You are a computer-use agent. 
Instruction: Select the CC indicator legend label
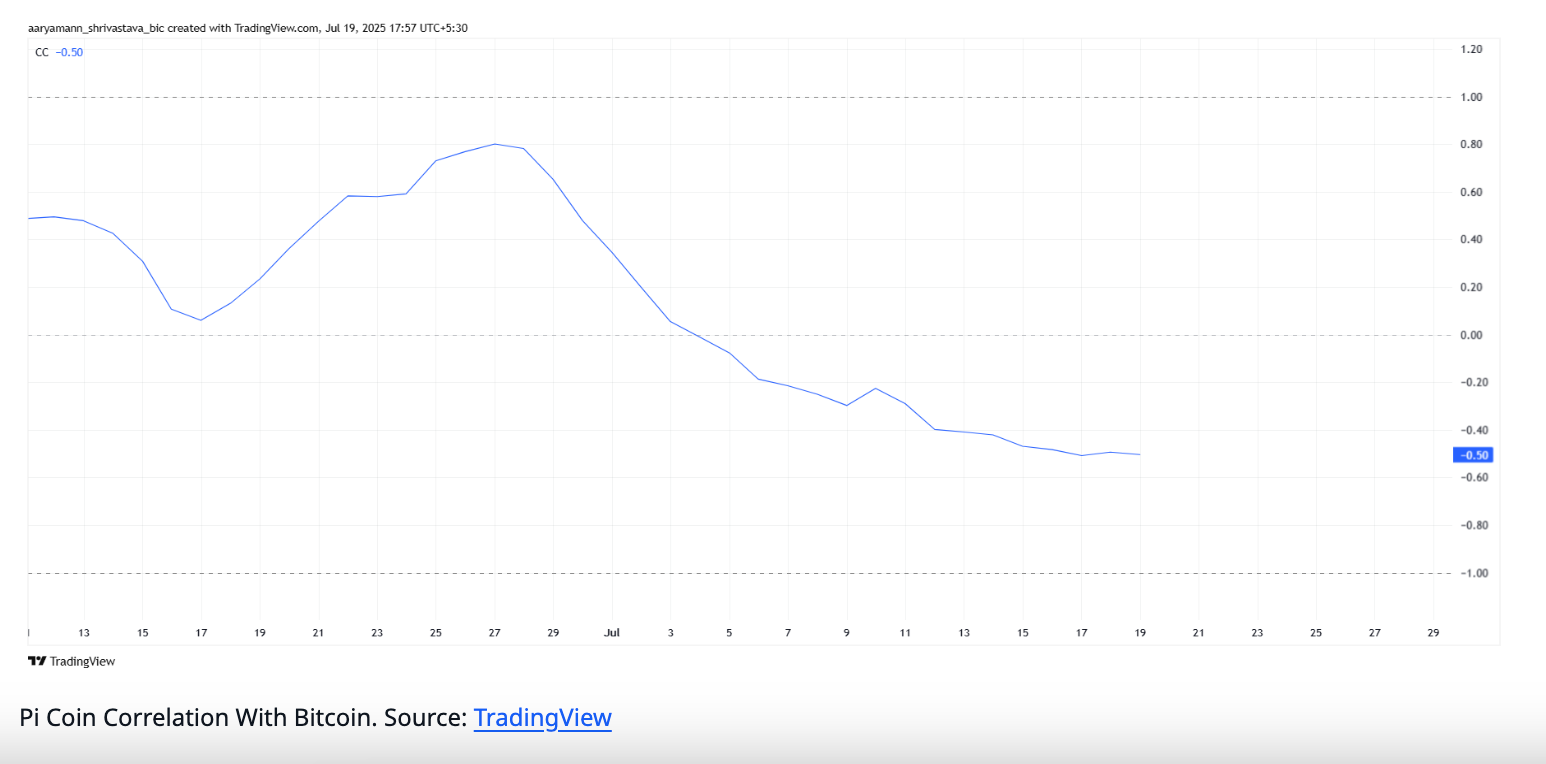pyautogui.click(x=41, y=52)
